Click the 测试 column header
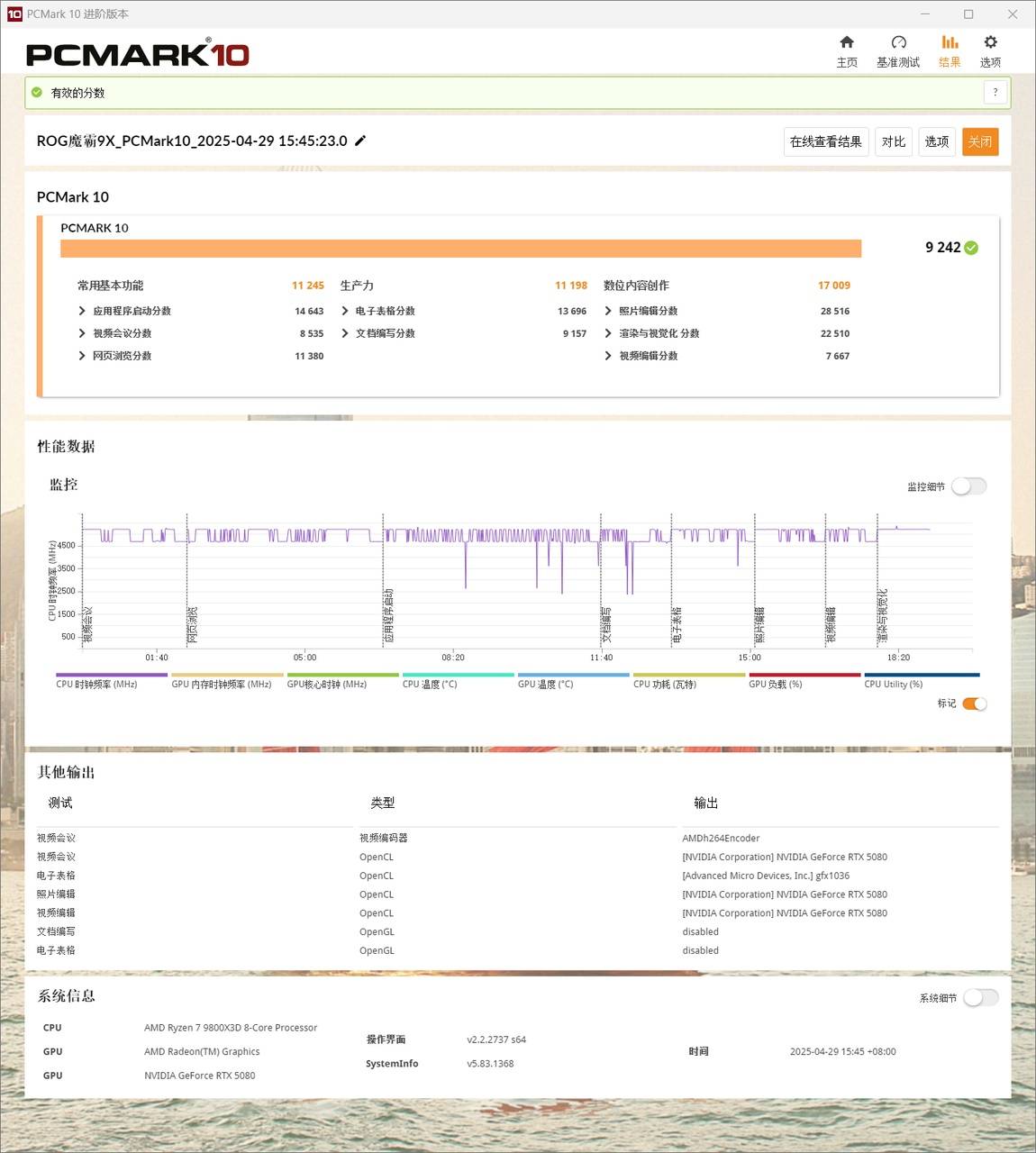 point(60,803)
